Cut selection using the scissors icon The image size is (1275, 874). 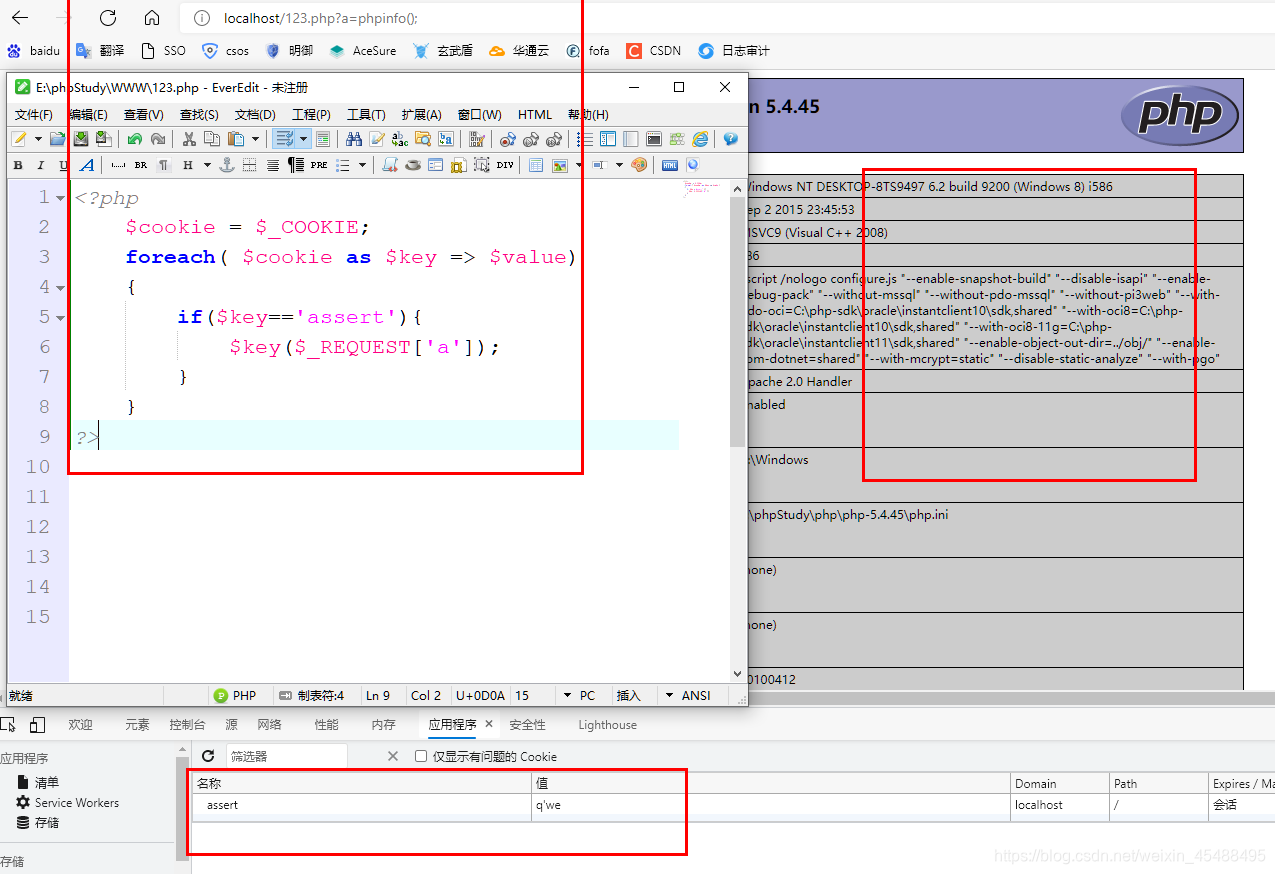tap(189, 139)
